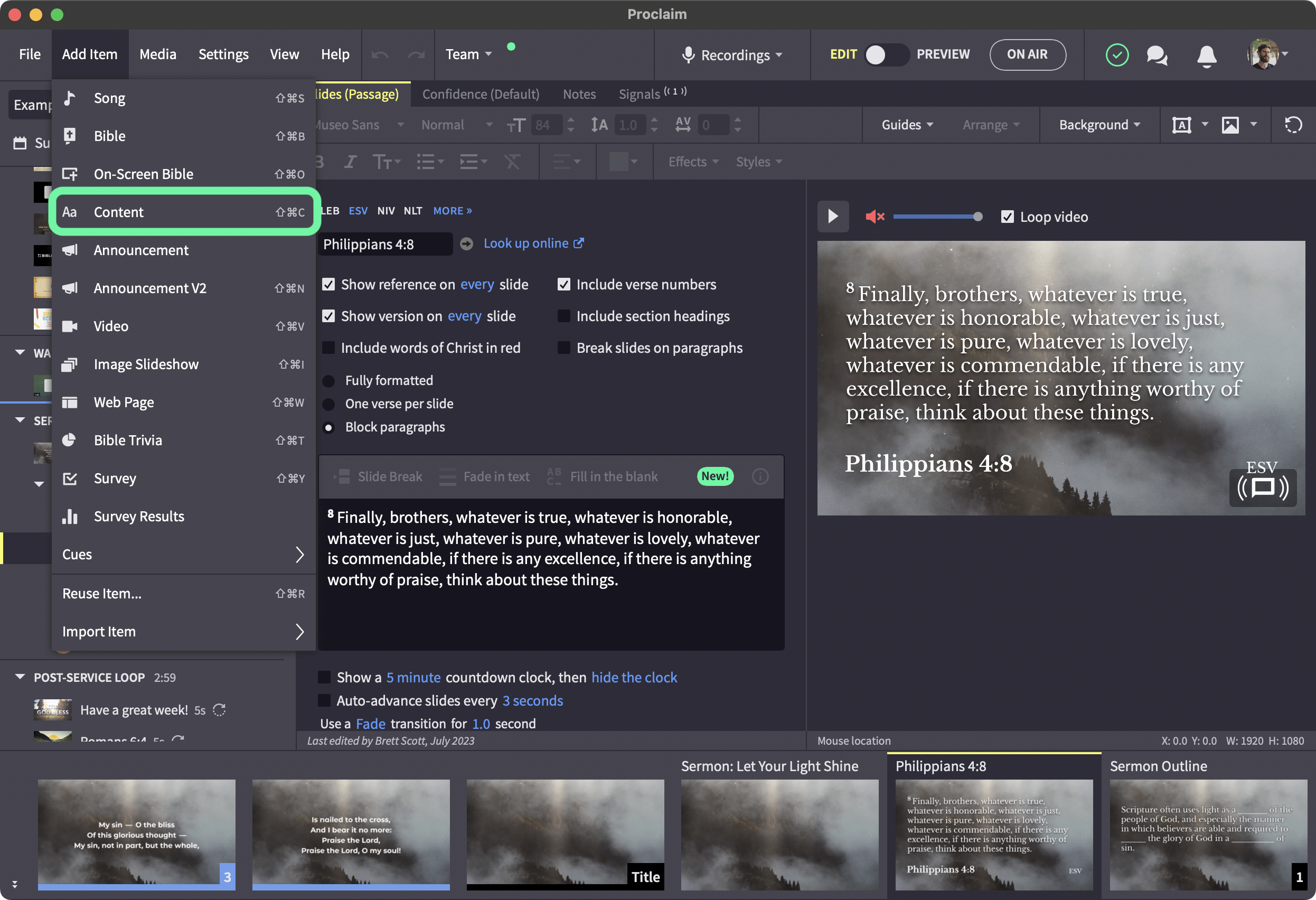This screenshot has height=900, width=1316.
Task: Switch to the Confidence (Default) tab
Action: pyautogui.click(x=481, y=94)
